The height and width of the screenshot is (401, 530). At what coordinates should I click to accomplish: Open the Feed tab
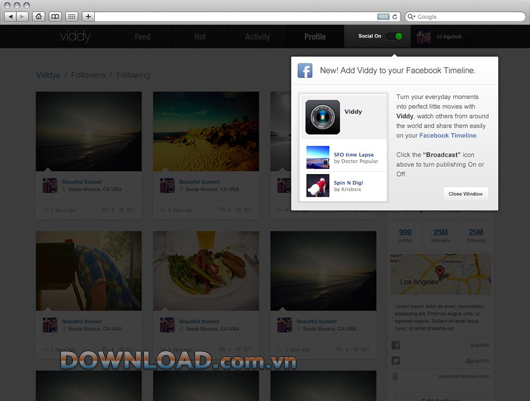click(142, 37)
